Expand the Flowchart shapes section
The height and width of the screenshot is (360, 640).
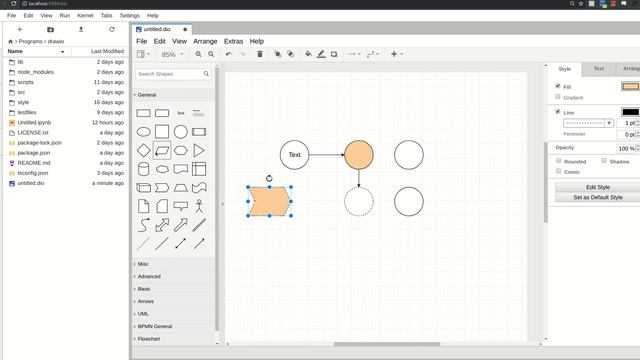173,339
